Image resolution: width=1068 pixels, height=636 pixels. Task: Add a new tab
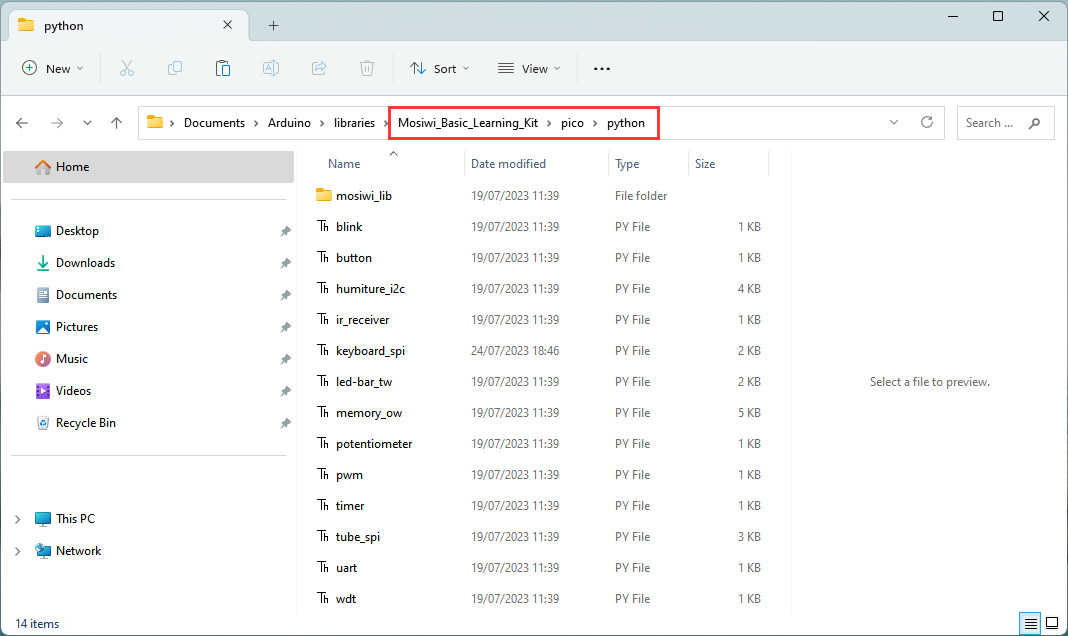[273, 26]
